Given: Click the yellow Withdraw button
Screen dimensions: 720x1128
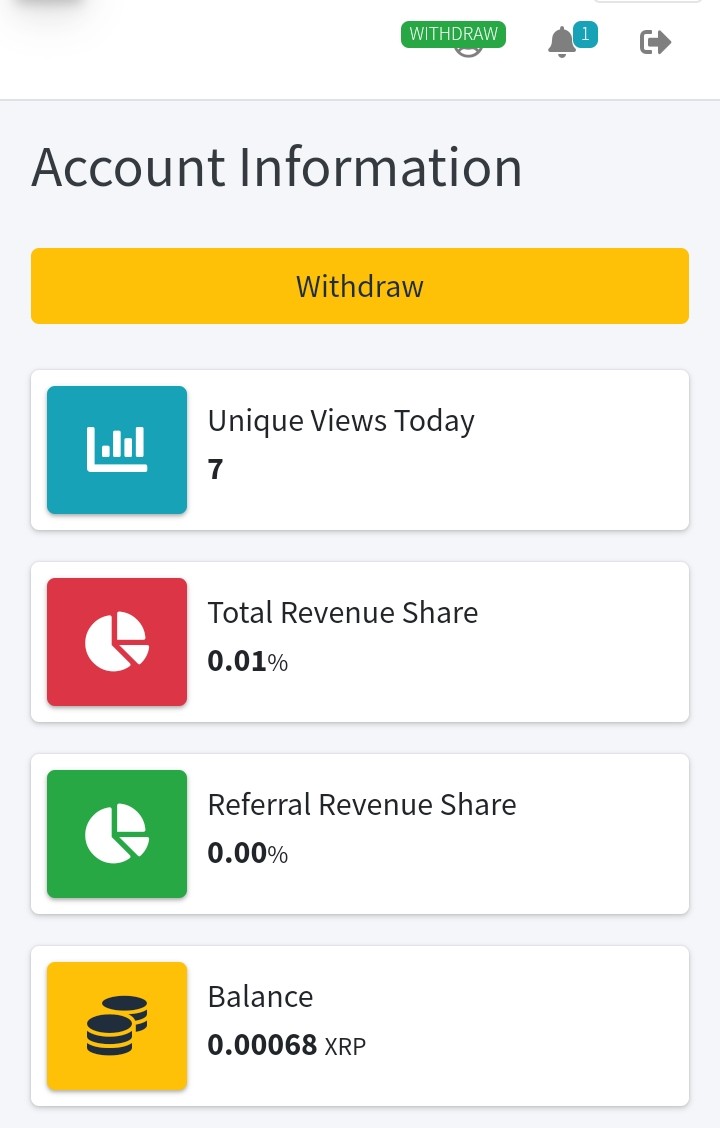Looking at the screenshot, I should coord(360,286).
